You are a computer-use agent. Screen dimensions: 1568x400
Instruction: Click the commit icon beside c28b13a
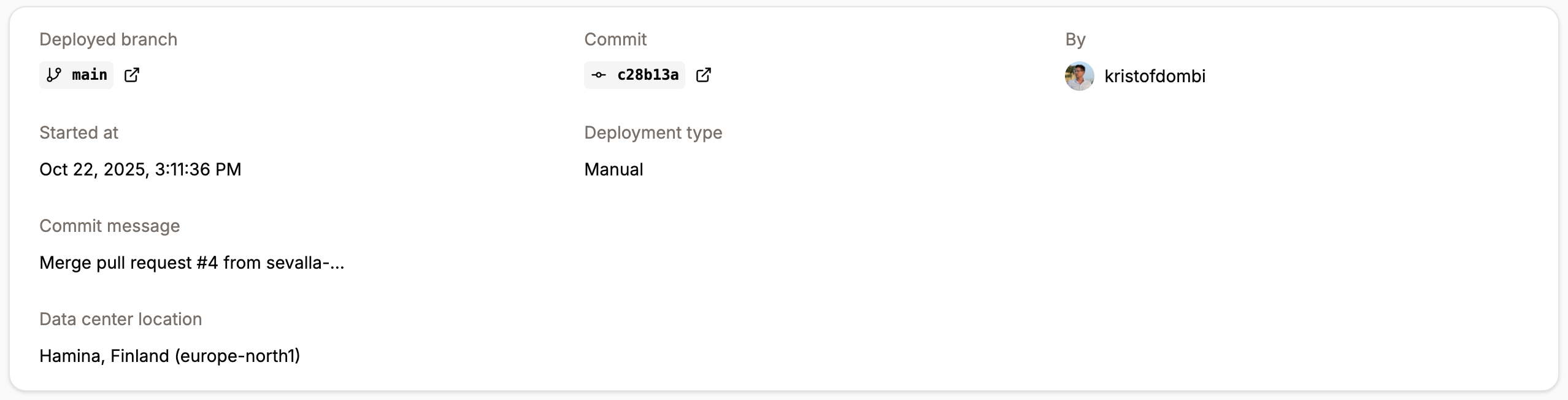598,75
